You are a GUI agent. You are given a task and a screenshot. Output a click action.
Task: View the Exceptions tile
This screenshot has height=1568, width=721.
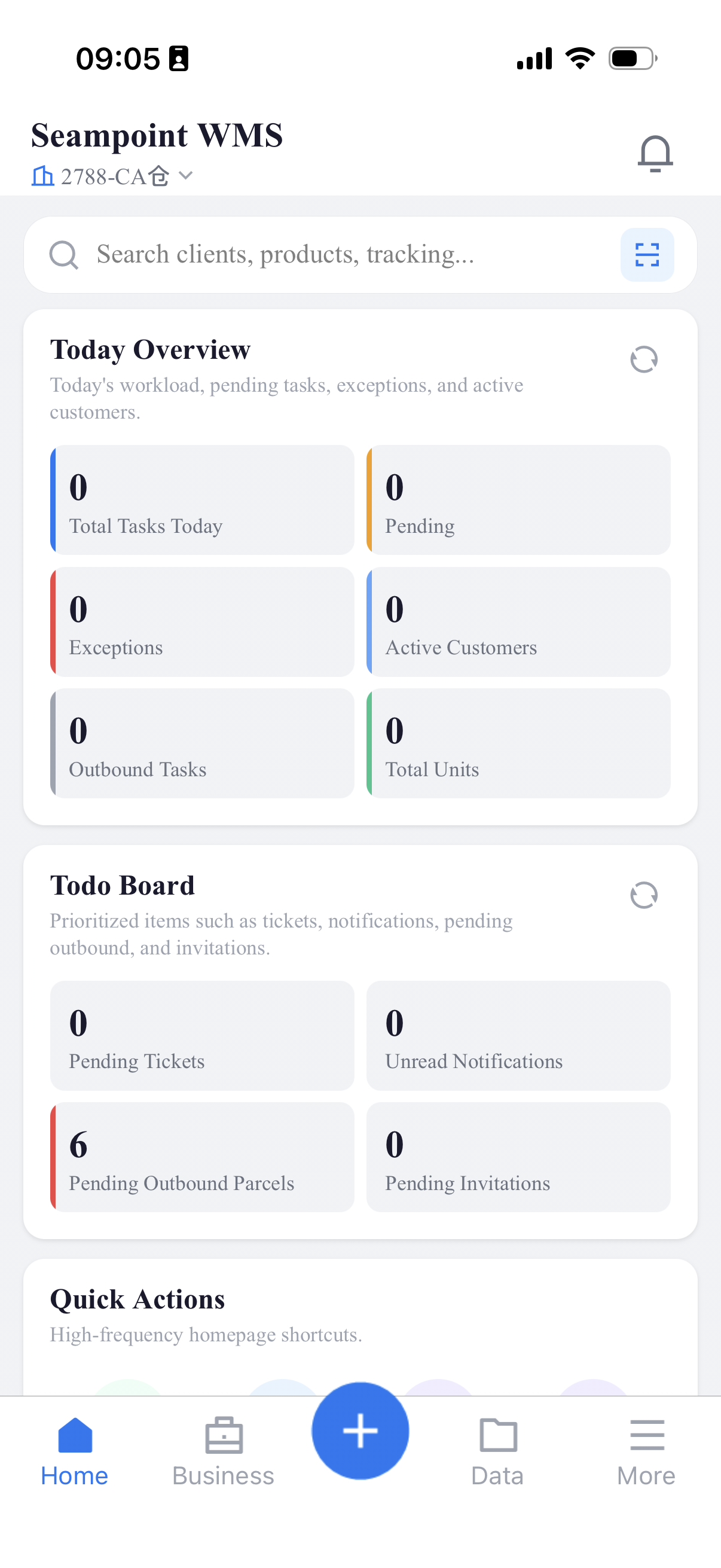pos(202,621)
